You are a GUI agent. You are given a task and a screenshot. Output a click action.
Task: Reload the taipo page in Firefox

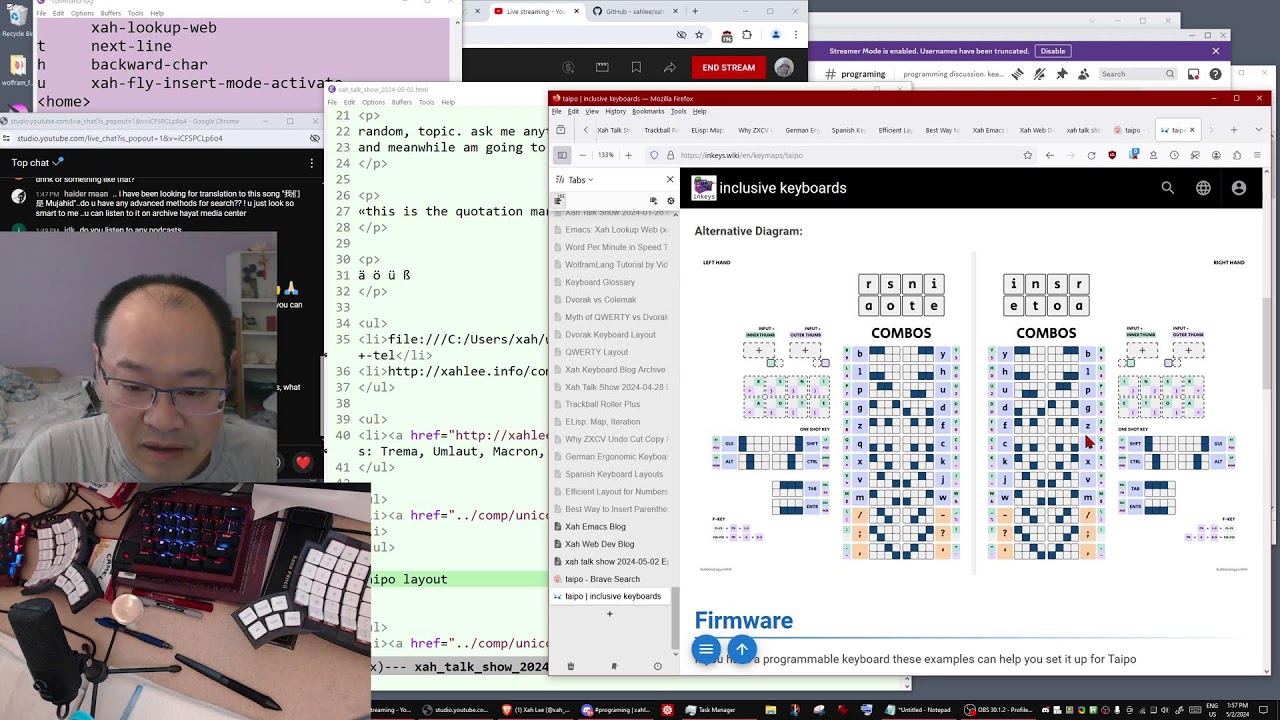[x=1091, y=155]
